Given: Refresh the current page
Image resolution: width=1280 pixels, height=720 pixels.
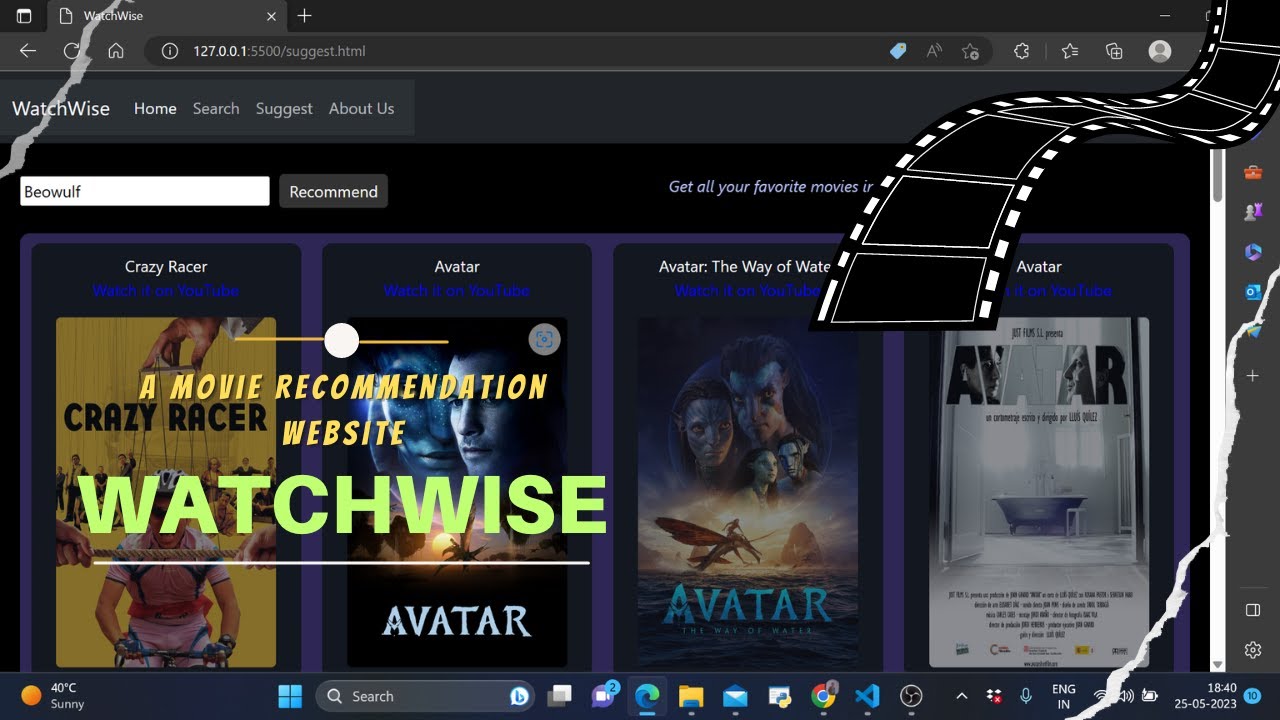Looking at the screenshot, I should 72,51.
